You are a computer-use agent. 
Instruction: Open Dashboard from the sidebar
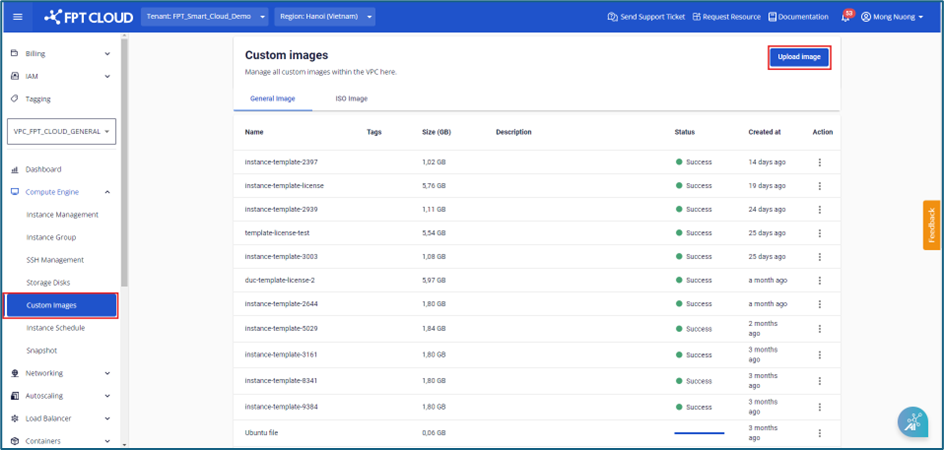click(x=43, y=169)
